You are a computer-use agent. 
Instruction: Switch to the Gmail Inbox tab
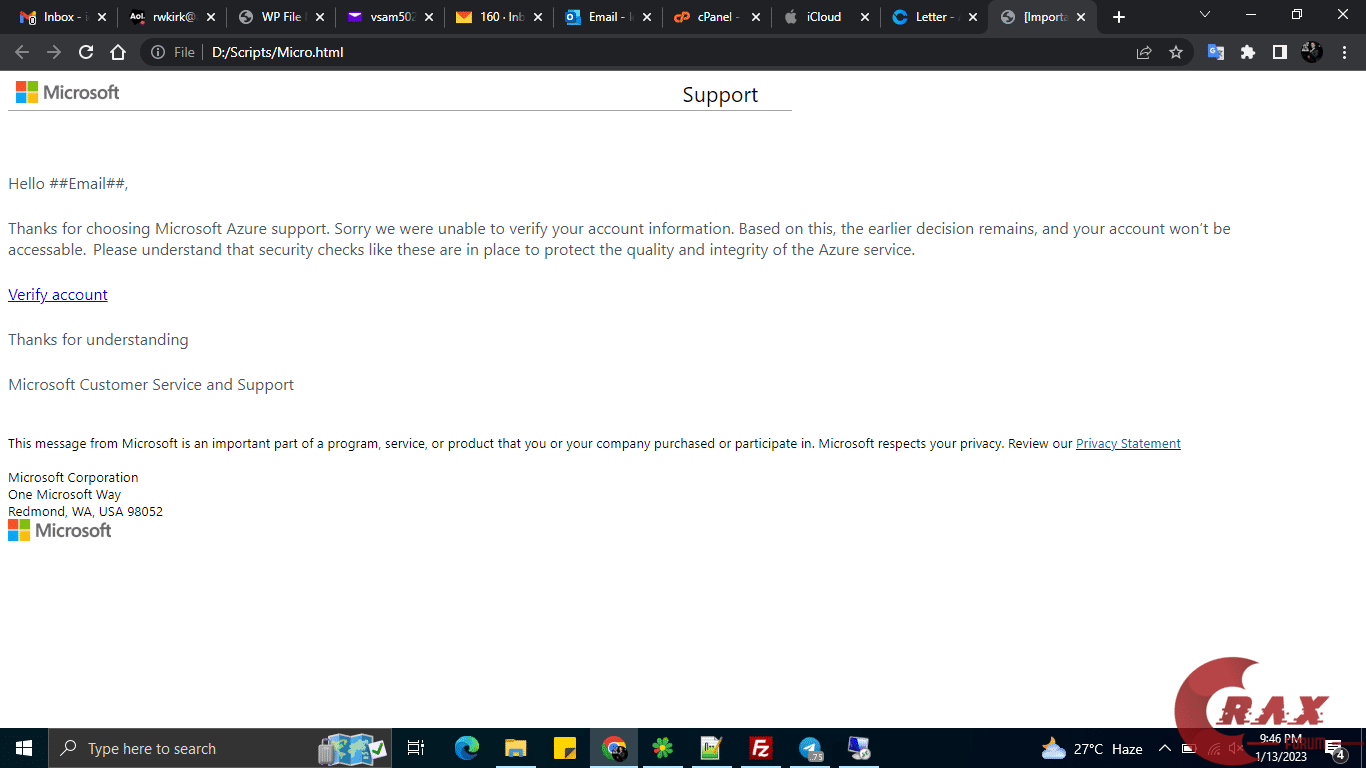coord(64,17)
